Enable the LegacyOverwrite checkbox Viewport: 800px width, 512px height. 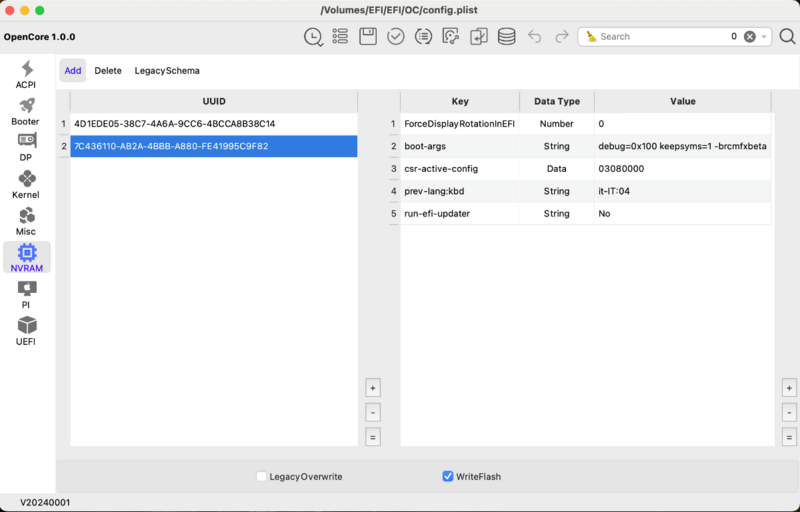262,477
